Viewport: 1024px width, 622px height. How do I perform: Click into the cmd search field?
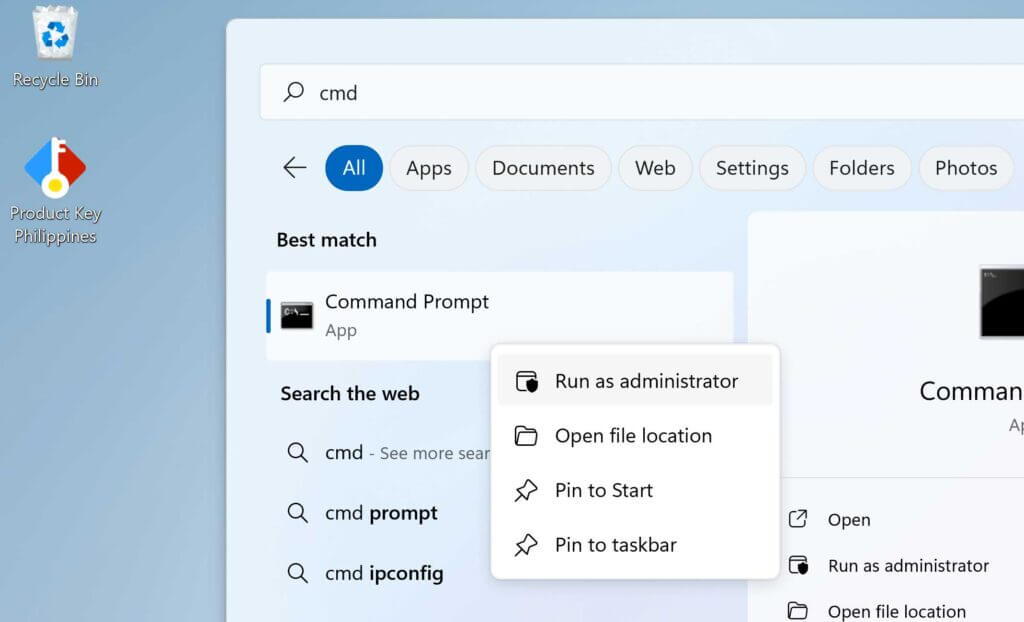point(642,92)
